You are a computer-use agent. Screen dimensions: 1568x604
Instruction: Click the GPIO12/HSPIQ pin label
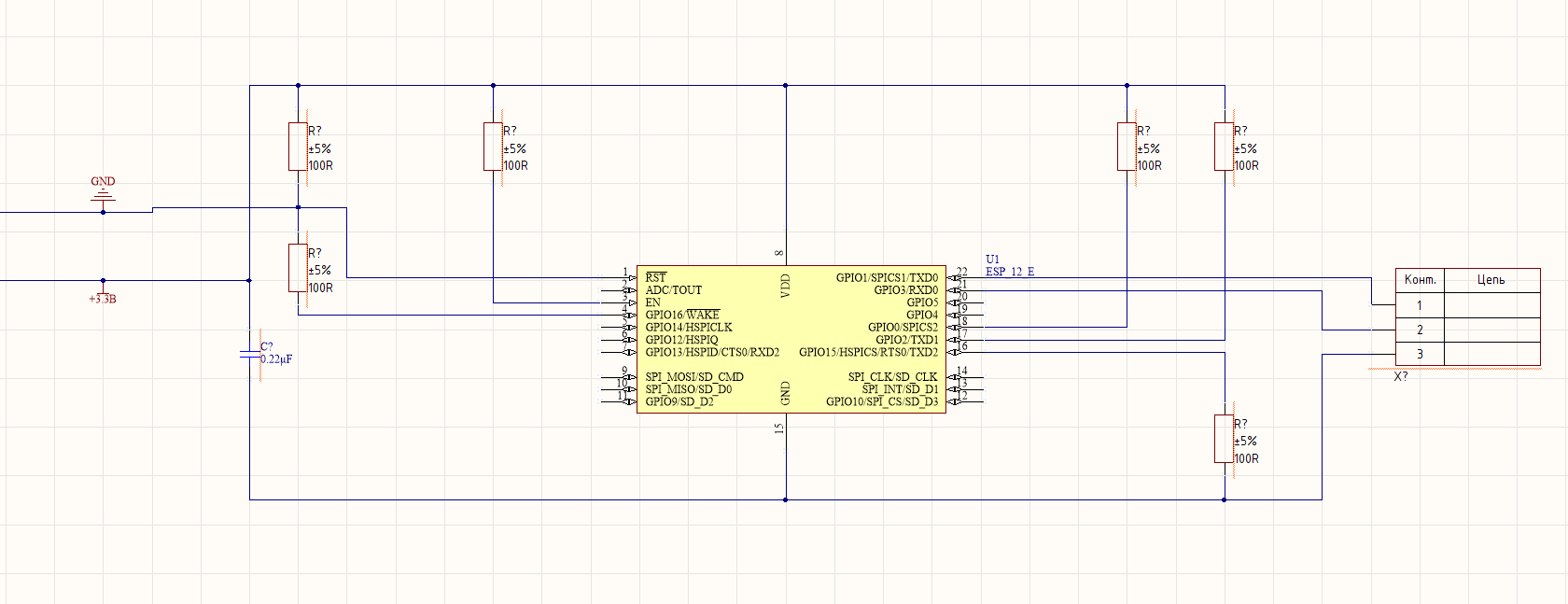click(x=681, y=340)
